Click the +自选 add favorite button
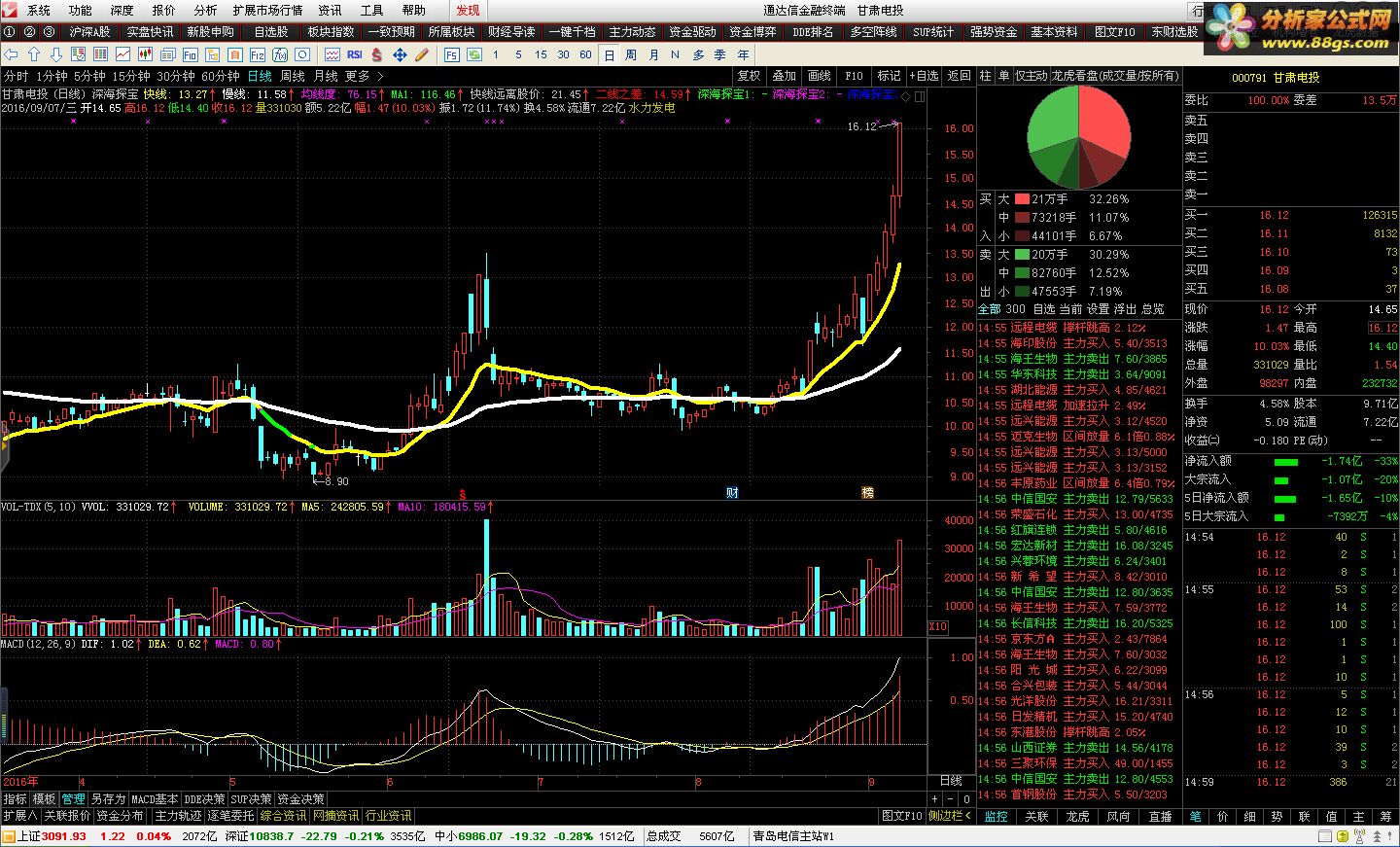 [924, 76]
